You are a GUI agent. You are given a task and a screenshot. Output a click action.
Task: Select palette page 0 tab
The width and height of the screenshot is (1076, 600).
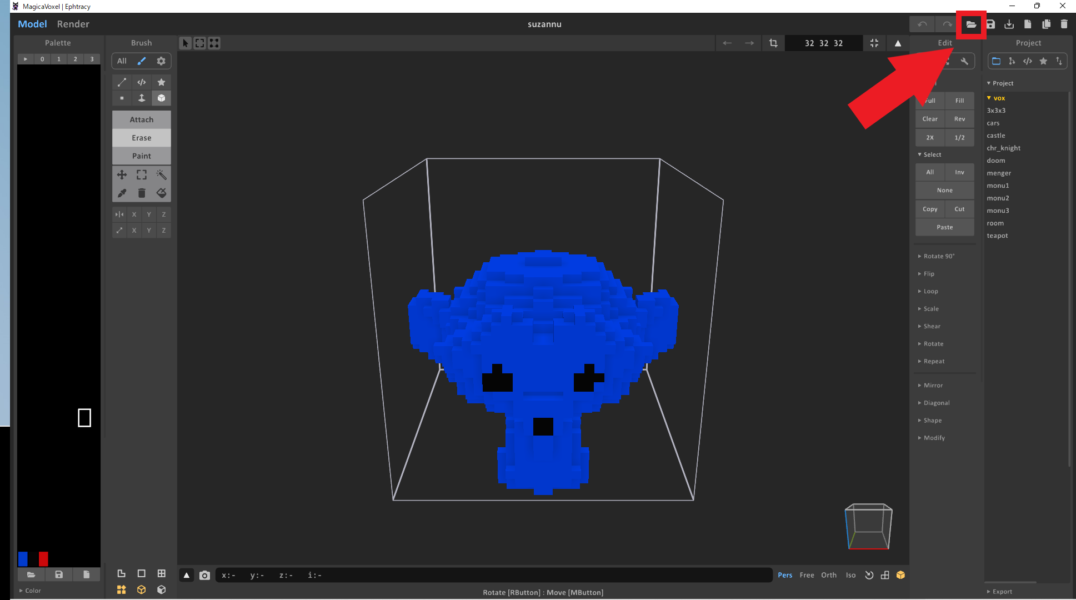pos(42,59)
